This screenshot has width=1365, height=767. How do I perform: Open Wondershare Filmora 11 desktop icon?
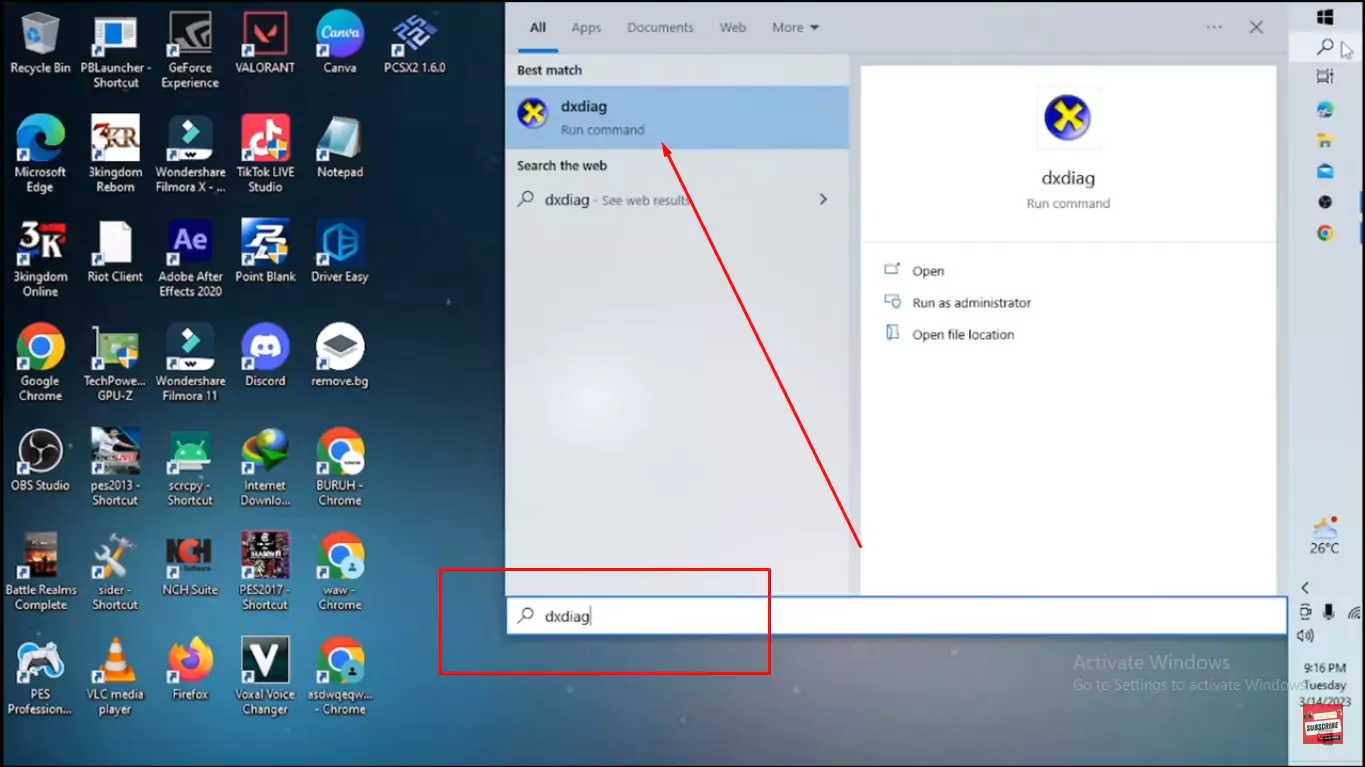coord(190,363)
